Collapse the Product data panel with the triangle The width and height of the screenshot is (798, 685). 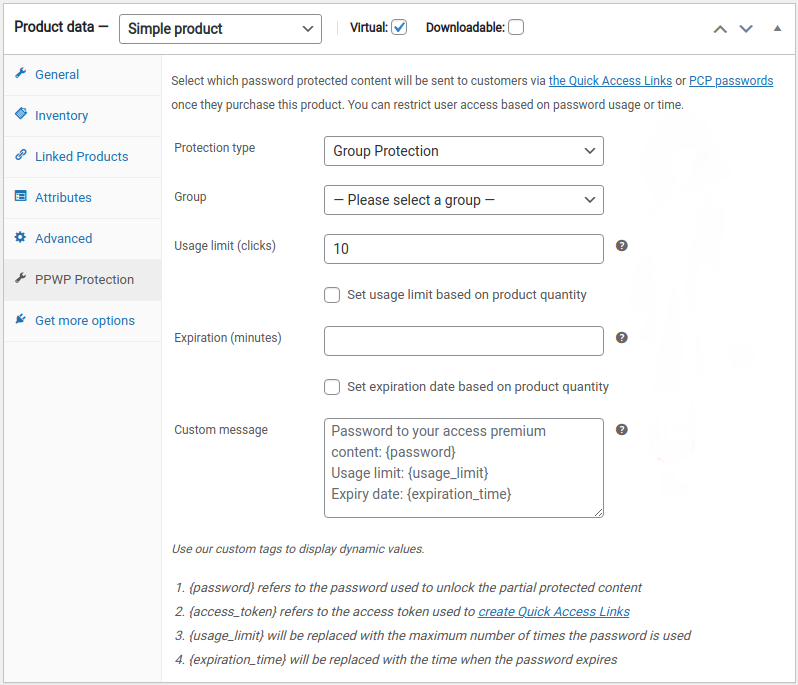[x=778, y=28]
